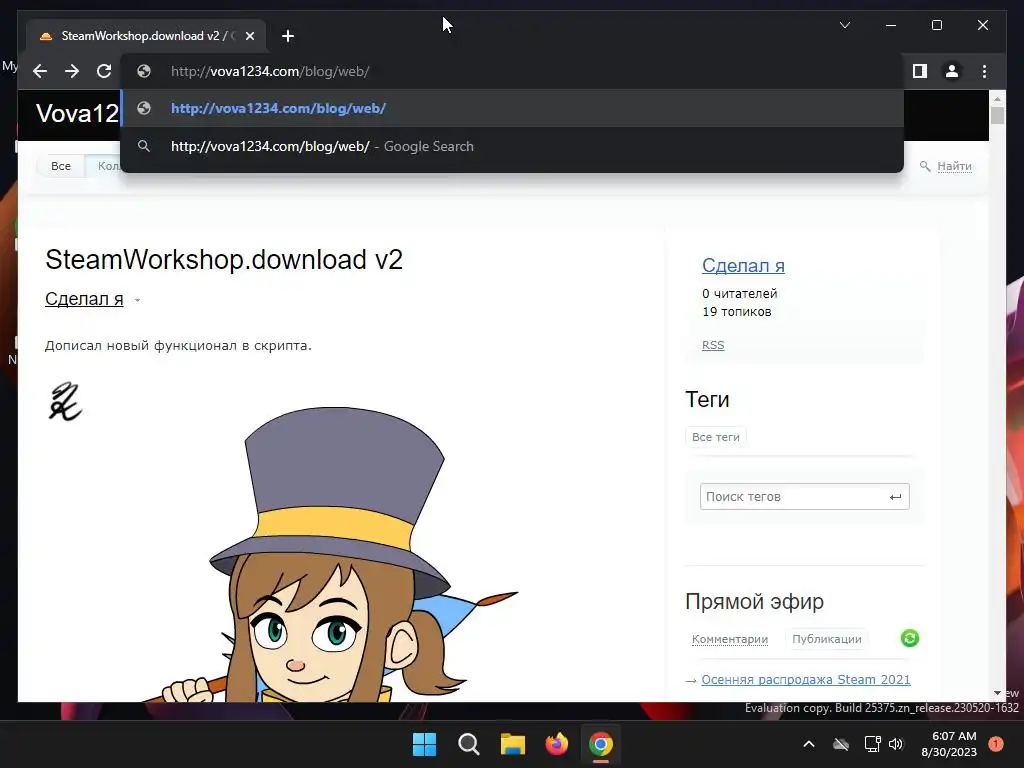
Task: Expand the small arrow beside Сделал я
Action: point(137,300)
